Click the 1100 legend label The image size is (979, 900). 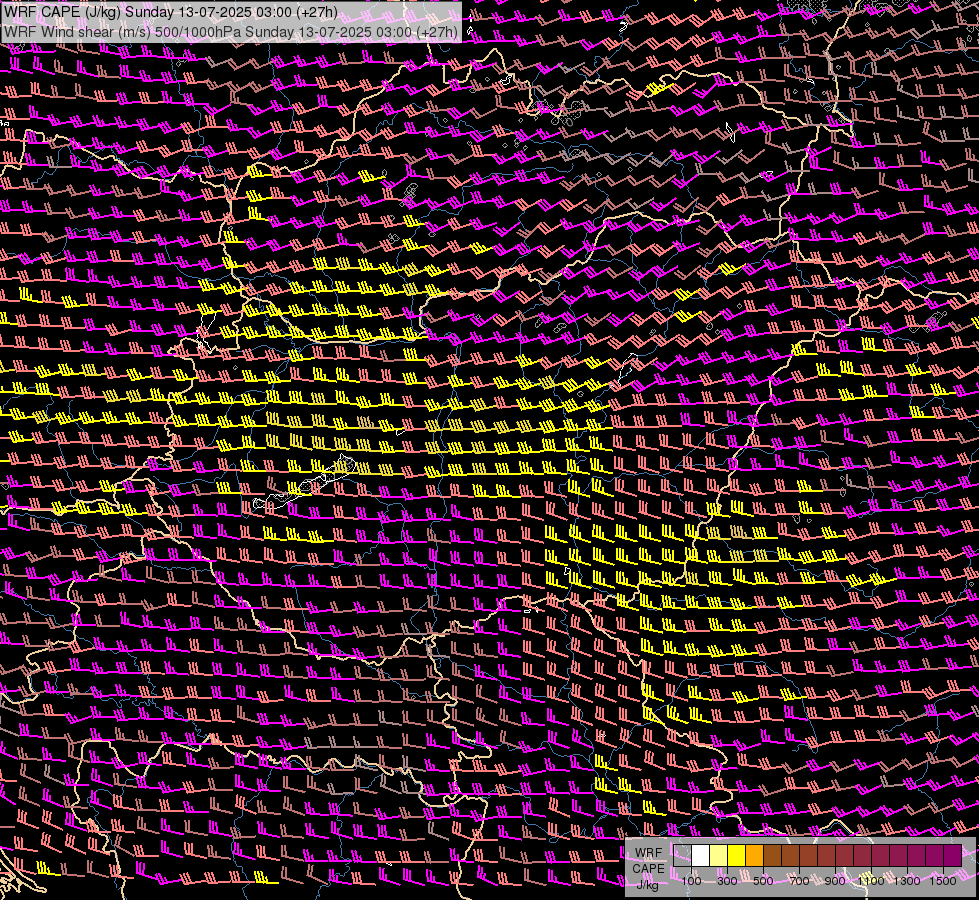(871, 881)
